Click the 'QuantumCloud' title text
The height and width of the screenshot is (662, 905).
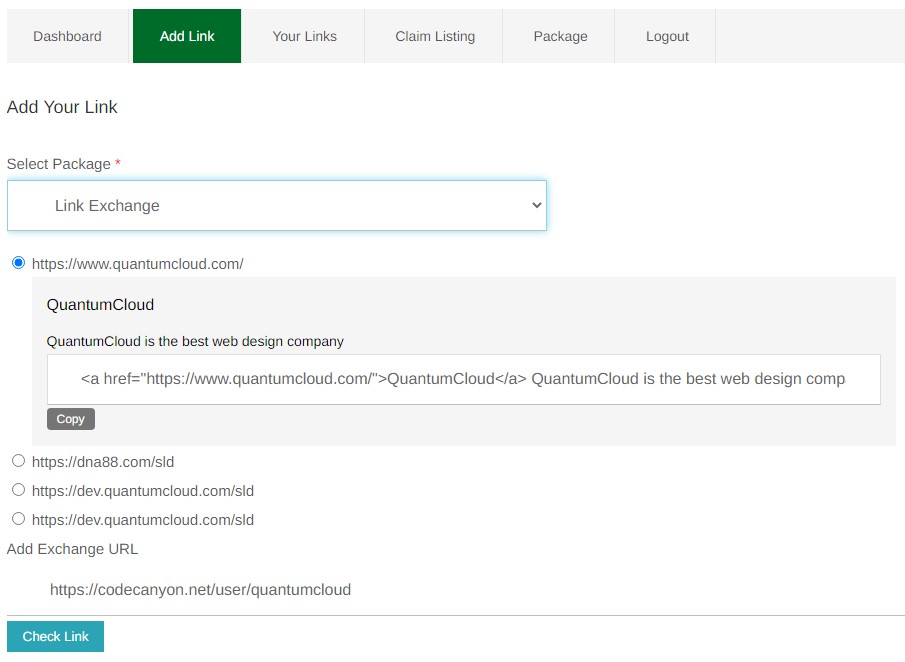(100, 305)
